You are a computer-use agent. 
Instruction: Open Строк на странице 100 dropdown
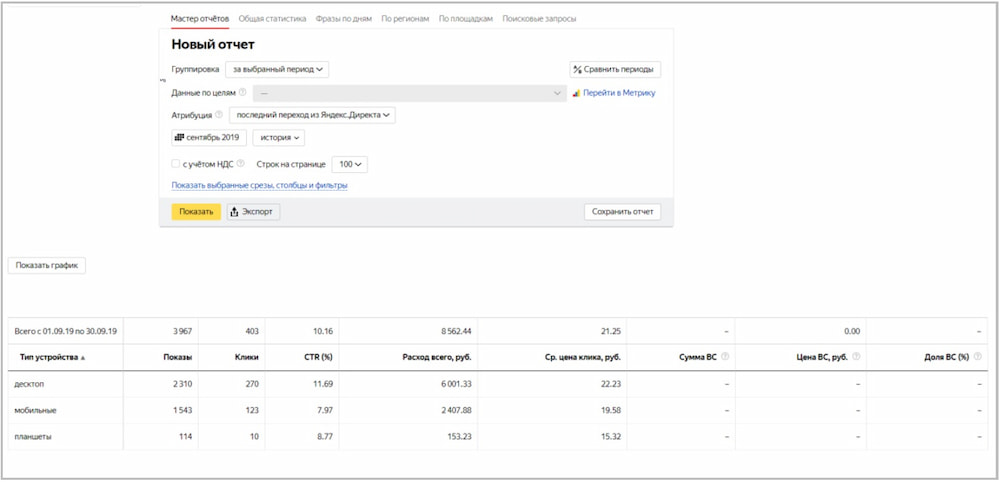point(349,164)
